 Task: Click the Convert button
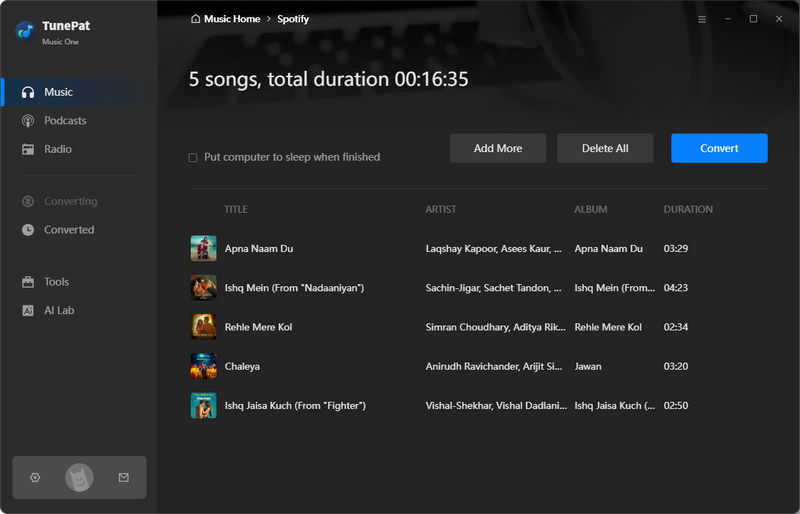[719, 148]
